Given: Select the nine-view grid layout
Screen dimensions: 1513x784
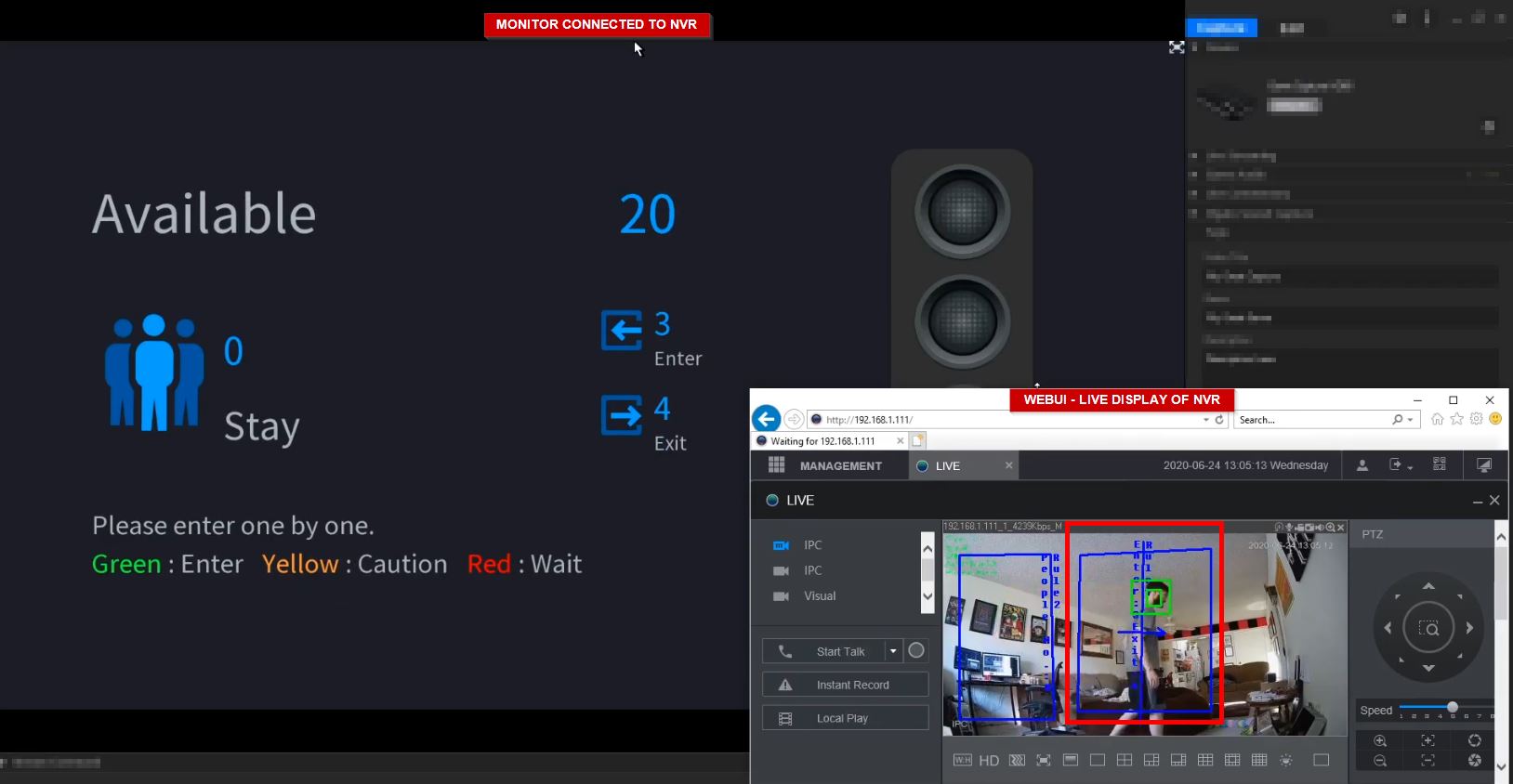Looking at the screenshot, I should pyautogui.click(x=1205, y=760).
